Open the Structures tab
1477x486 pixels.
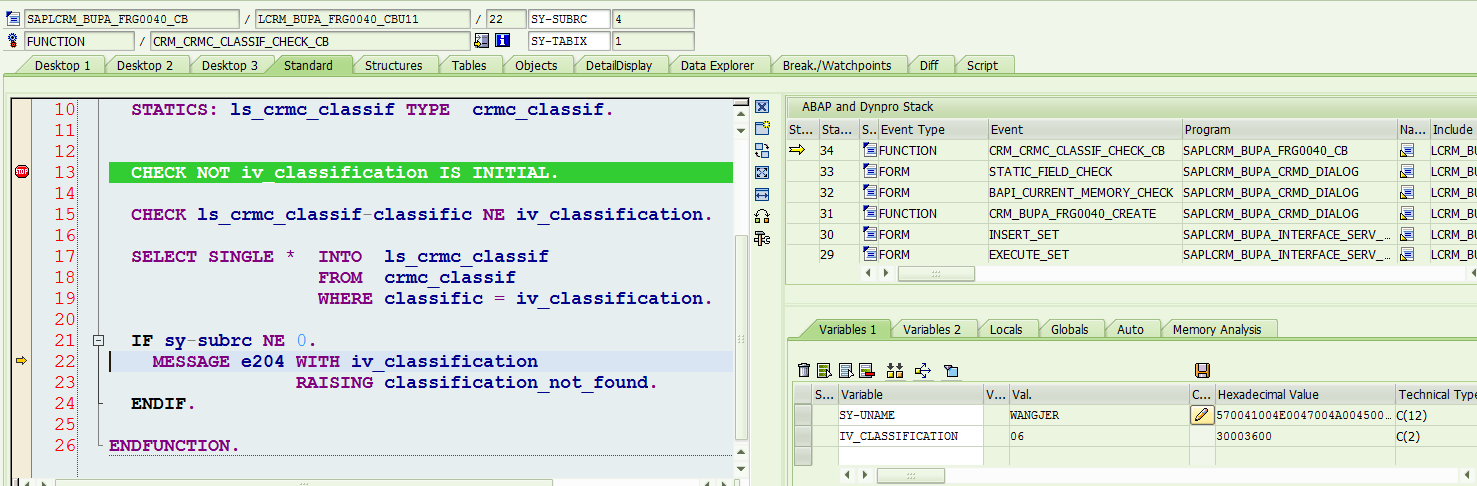[x=393, y=65]
